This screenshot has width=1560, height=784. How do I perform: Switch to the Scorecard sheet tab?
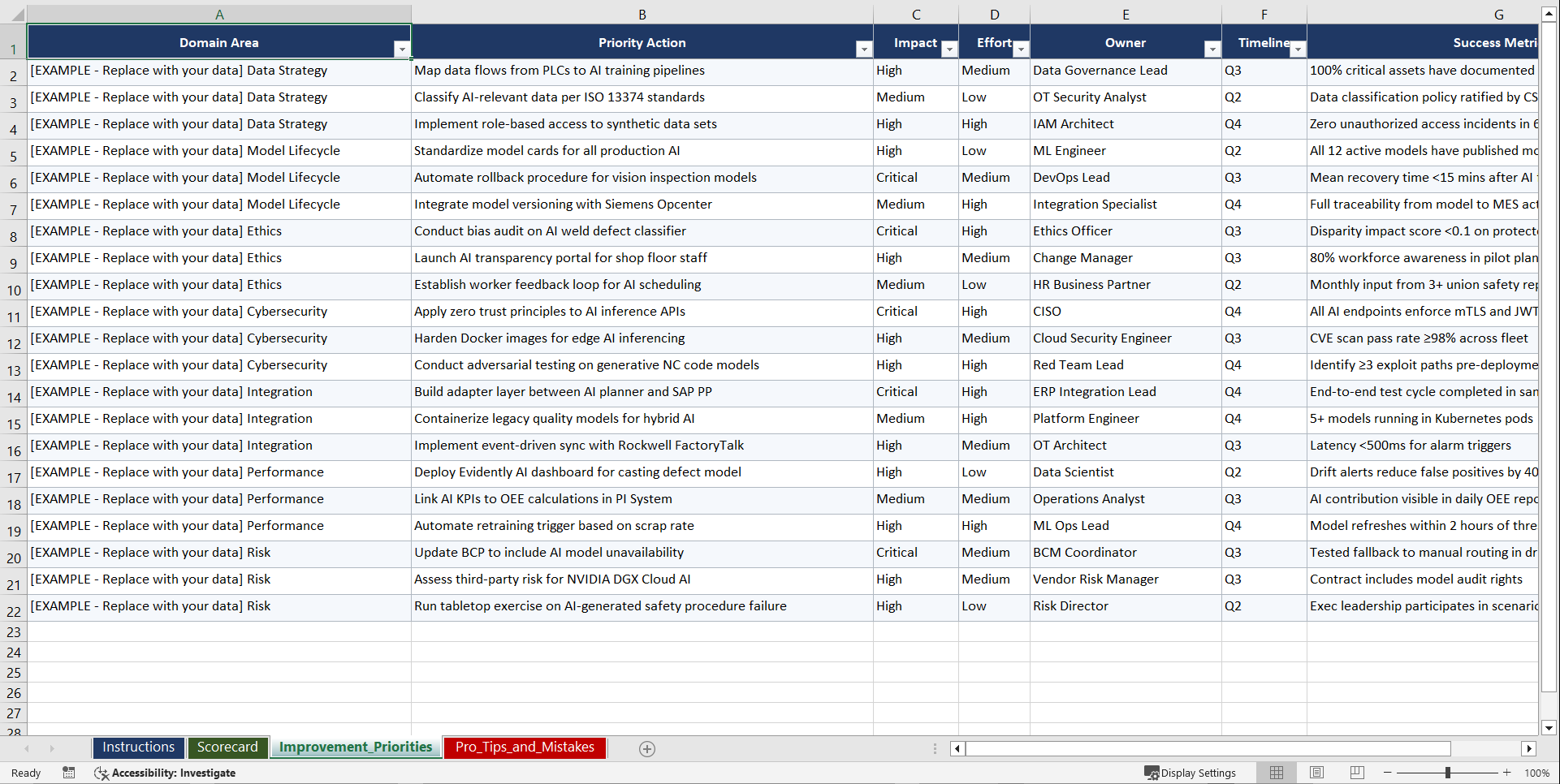coord(228,747)
